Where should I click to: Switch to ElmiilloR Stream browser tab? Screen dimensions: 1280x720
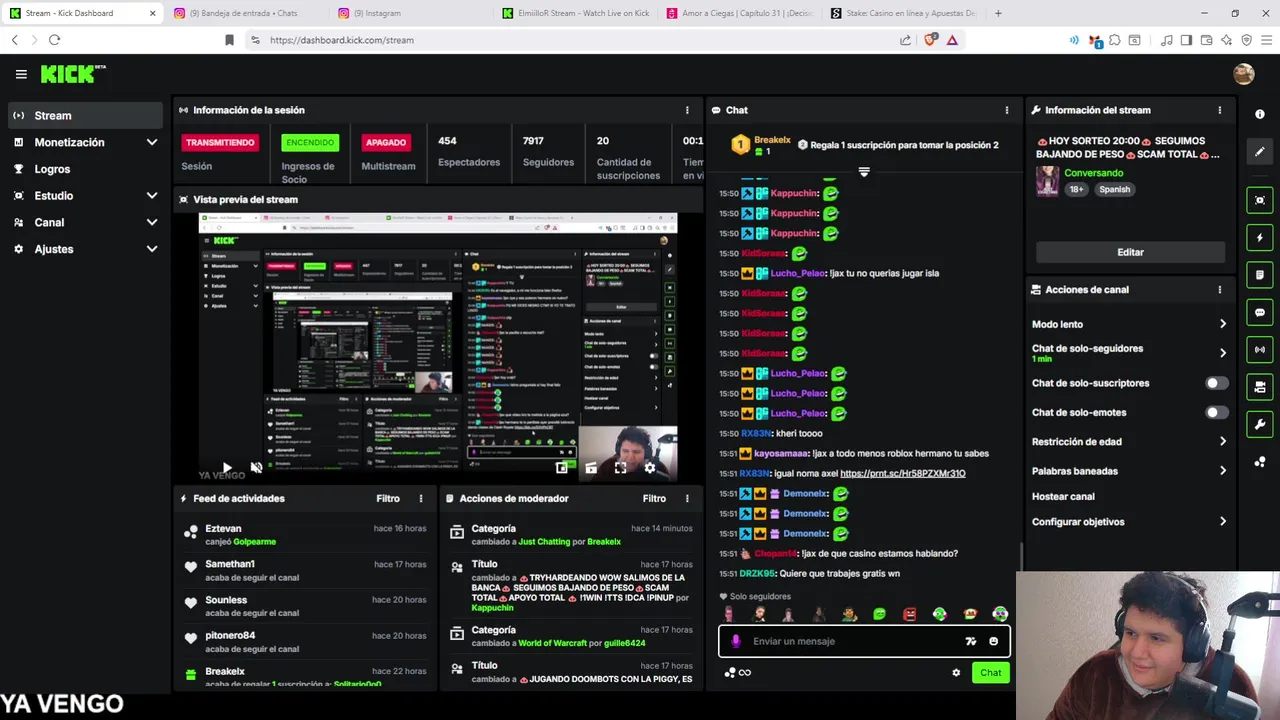575,13
